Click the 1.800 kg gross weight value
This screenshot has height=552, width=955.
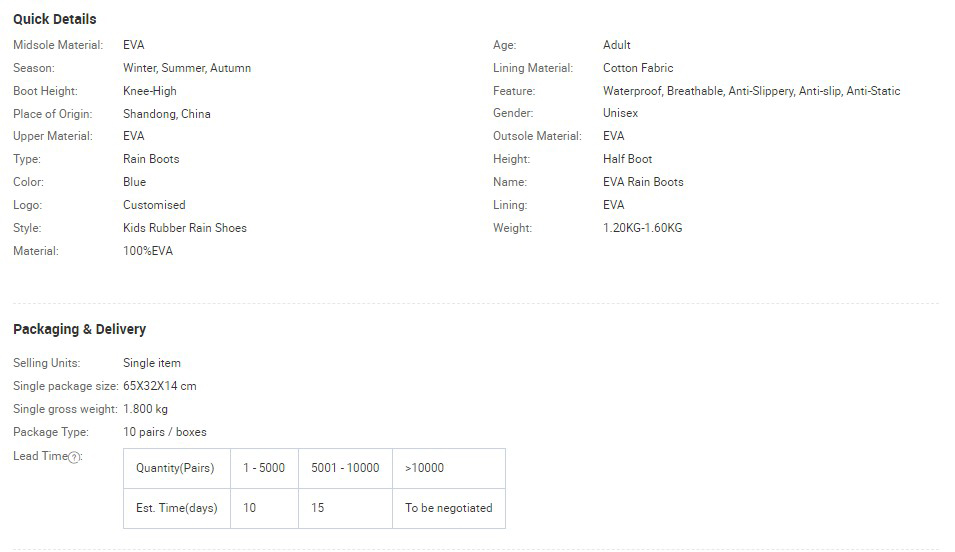[145, 409]
